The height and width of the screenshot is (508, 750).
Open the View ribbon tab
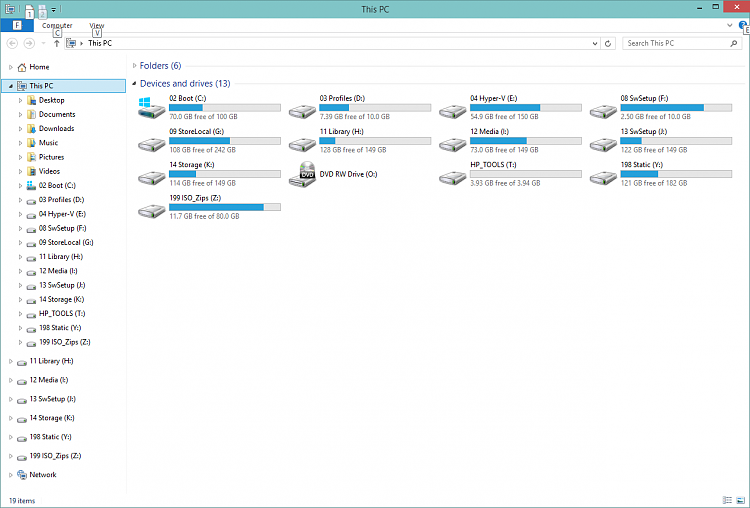coord(96,25)
